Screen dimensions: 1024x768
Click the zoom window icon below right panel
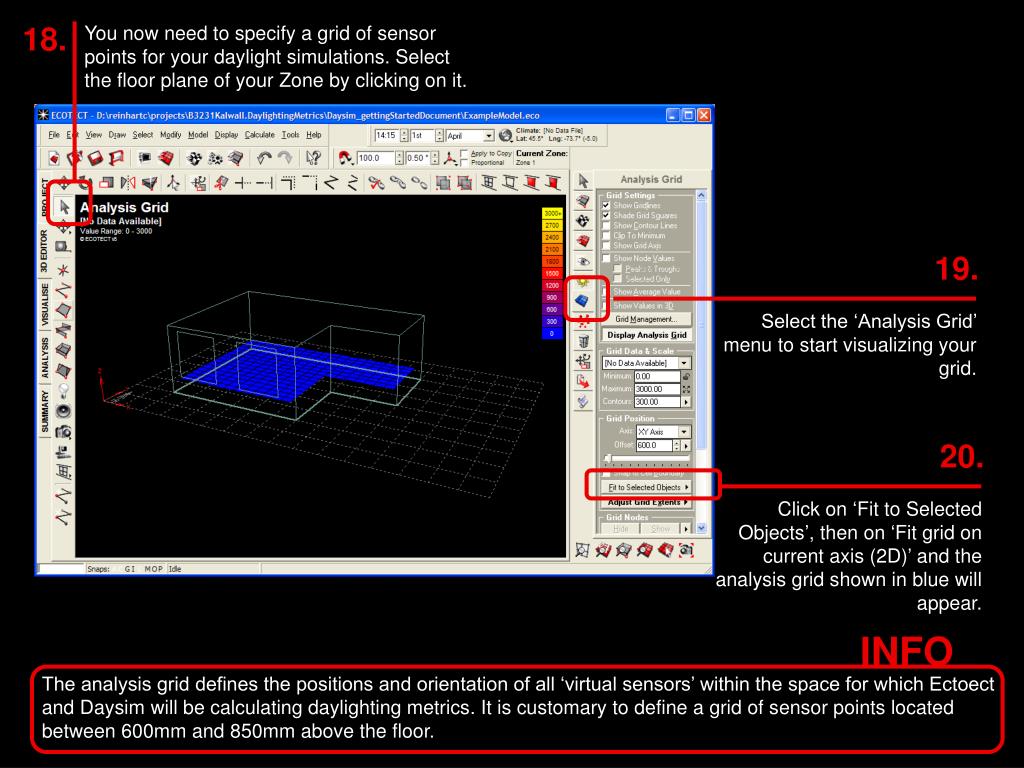coord(582,551)
